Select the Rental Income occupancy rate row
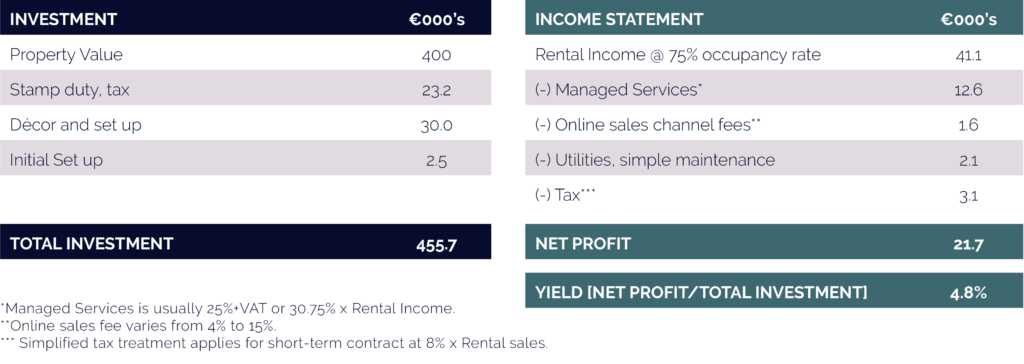This screenshot has width=1024, height=364. pos(775,54)
